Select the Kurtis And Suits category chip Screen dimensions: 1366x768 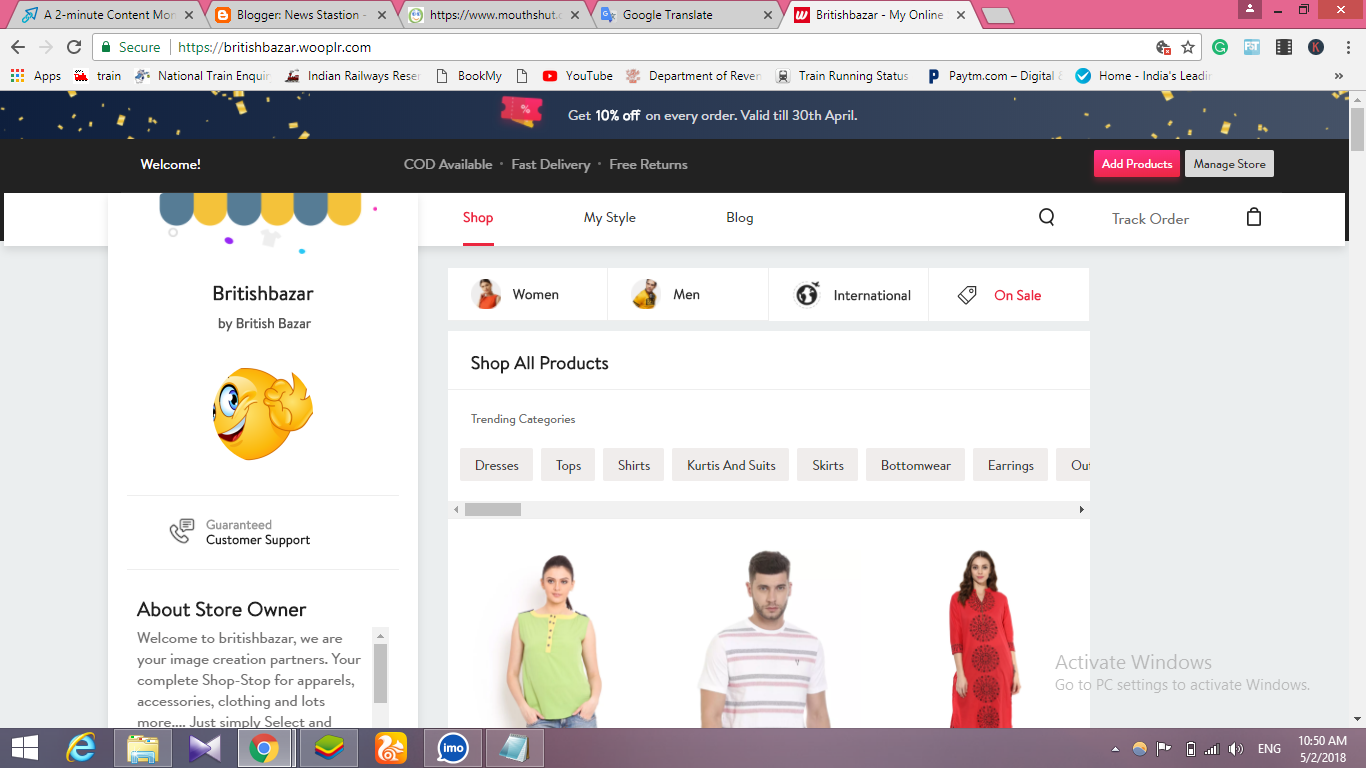(731, 465)
